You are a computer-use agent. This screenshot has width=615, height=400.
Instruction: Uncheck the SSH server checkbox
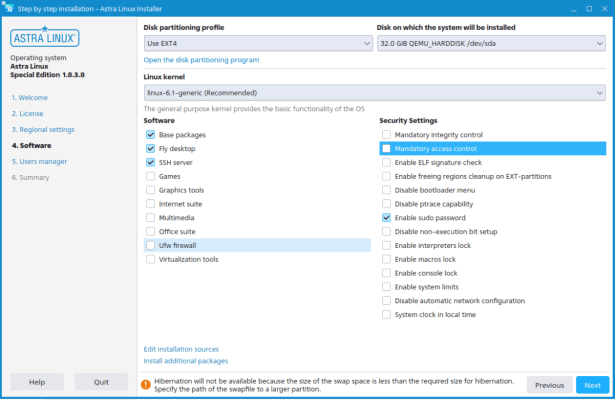pyautogui.click(x=150, y=162)
